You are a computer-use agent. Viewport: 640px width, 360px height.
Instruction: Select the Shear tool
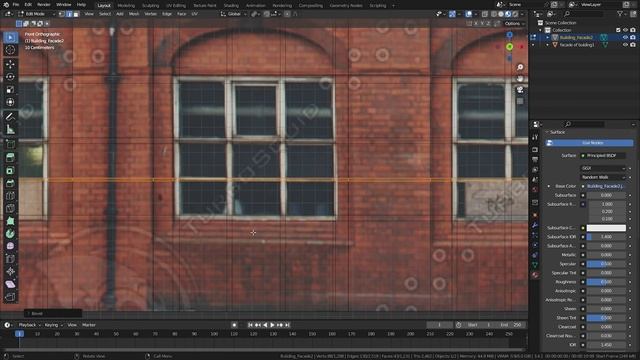(10, 284)
